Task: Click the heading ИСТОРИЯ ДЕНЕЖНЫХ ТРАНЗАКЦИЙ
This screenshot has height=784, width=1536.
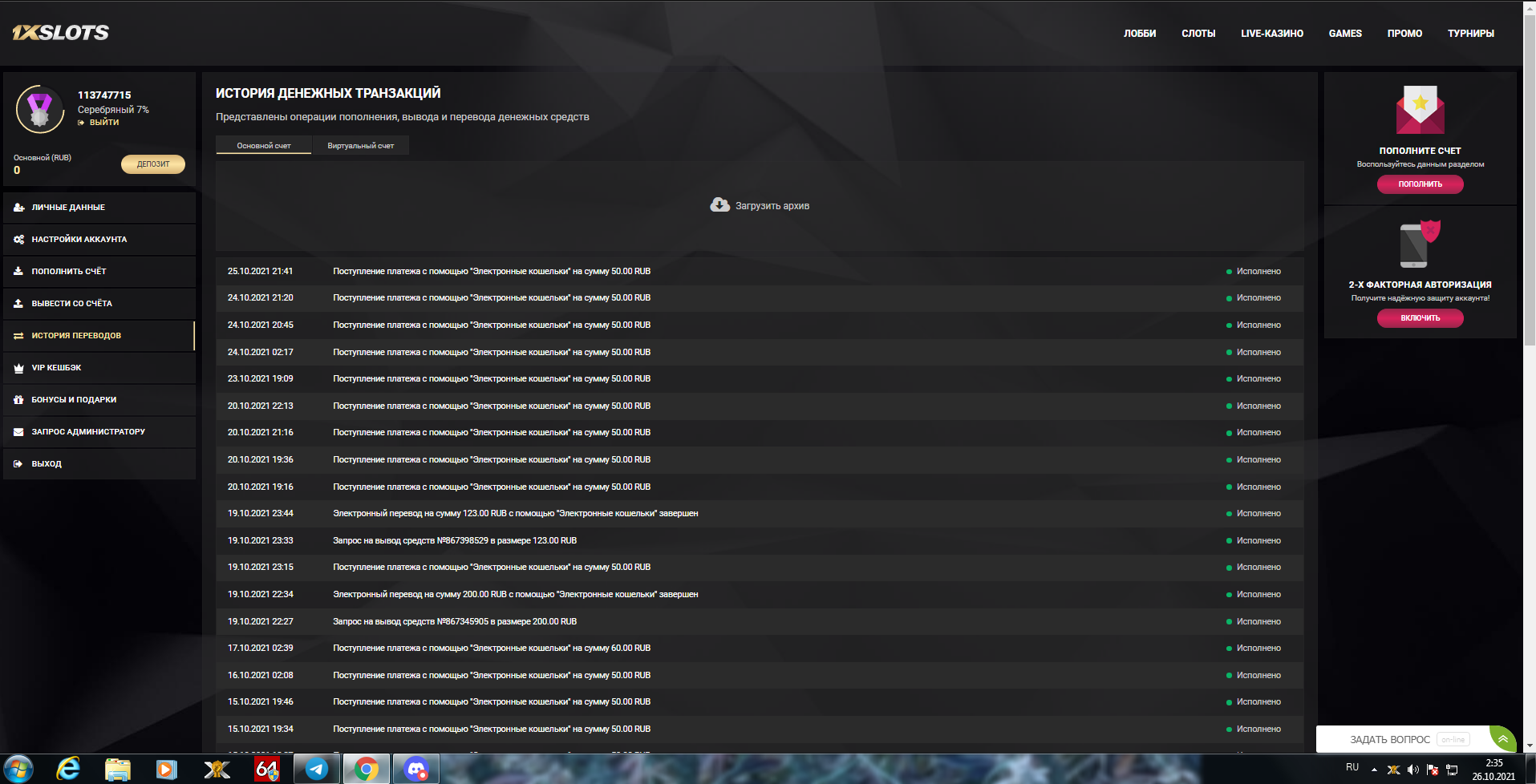Action: point(328,93)
